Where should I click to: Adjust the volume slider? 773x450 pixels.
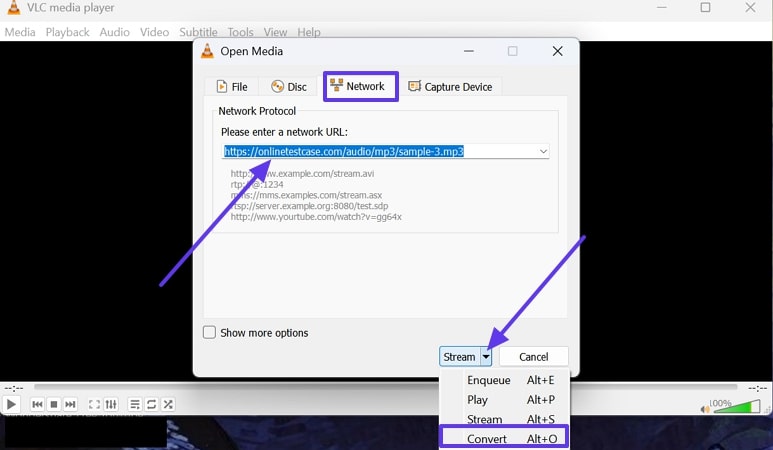(736, 407)
